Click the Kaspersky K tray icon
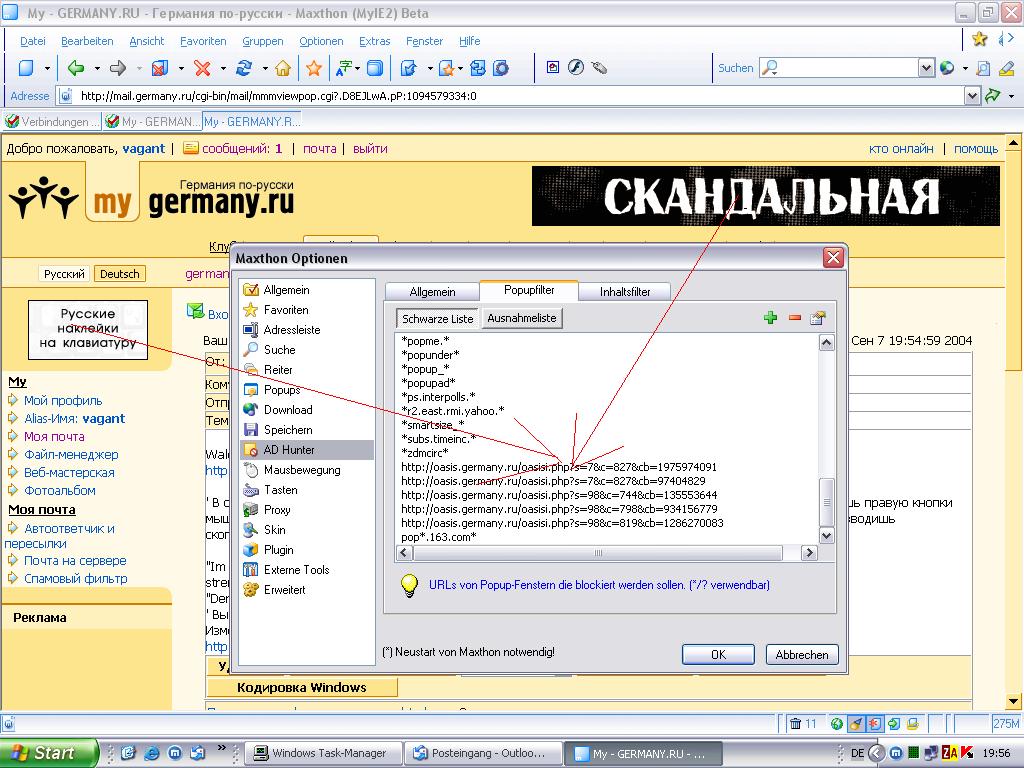The height and width of the screenshot is (768, 1024). 967,753
